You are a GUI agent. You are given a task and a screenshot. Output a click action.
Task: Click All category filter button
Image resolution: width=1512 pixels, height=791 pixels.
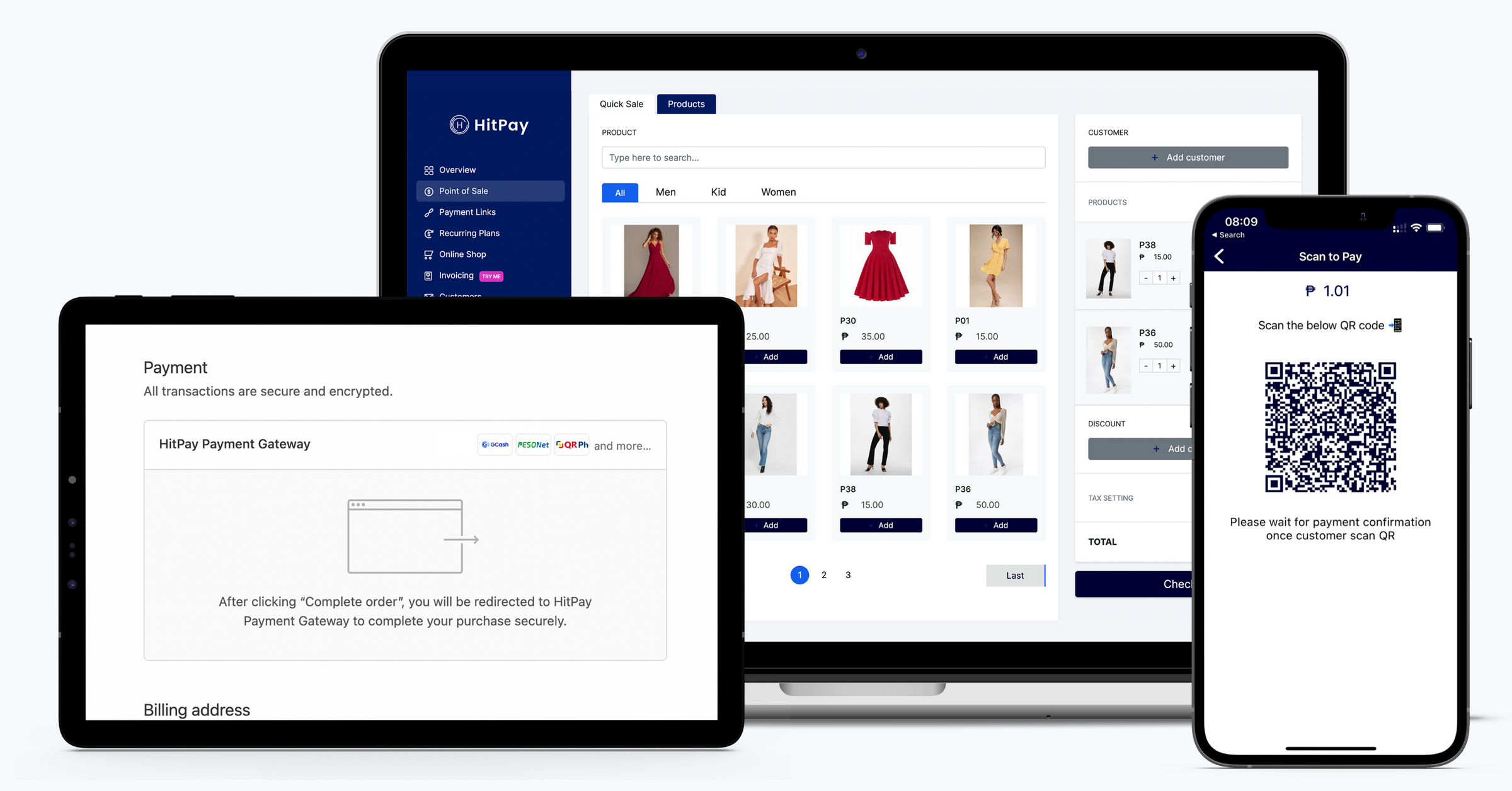click(618, 192)
